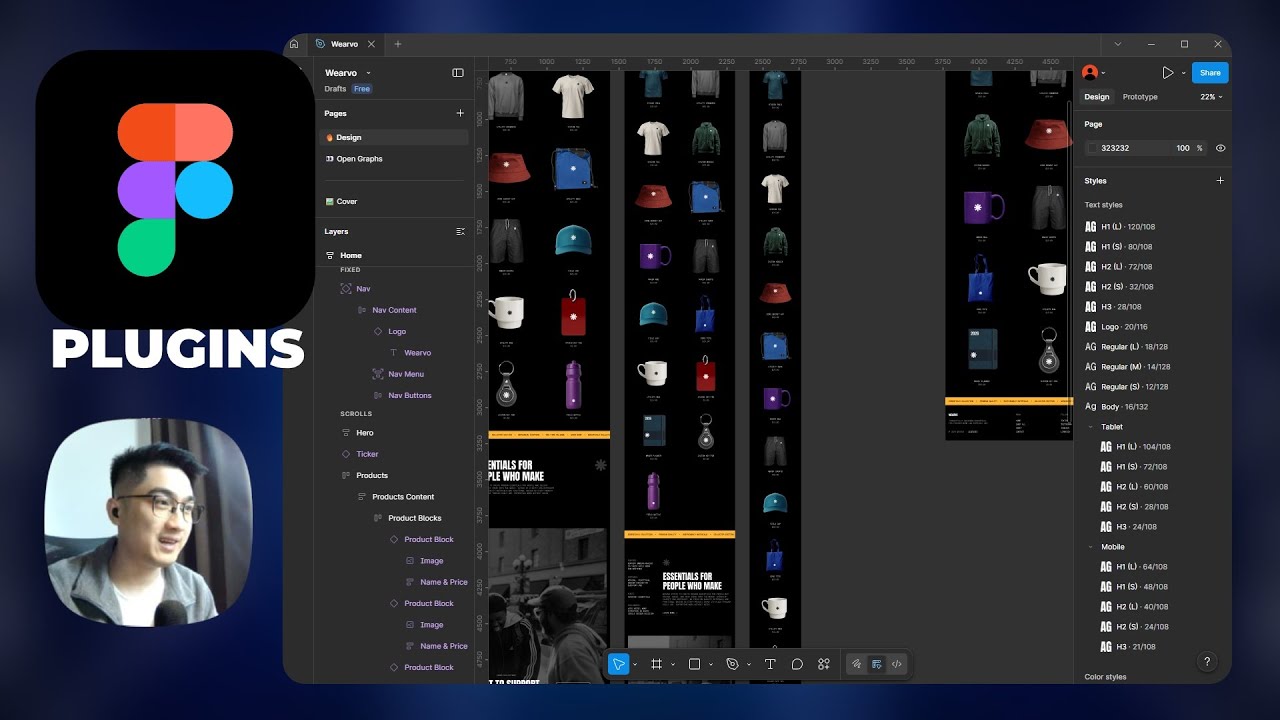Open Pen tool options dropdown arrow
The width and height of the screenshot is (1280, 720).
749,664
